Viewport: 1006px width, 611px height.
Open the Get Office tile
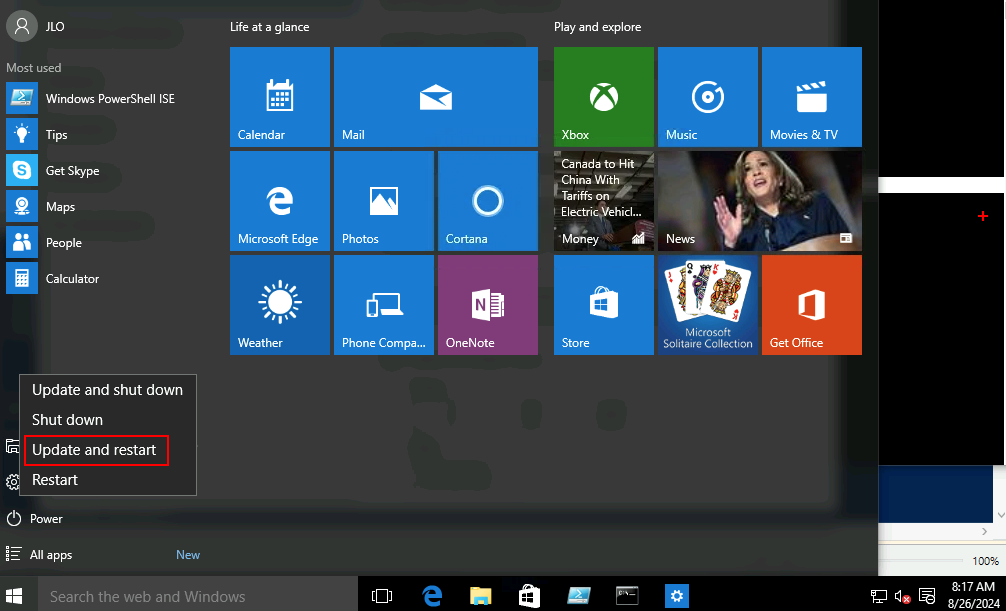click(x=812, y=305)
